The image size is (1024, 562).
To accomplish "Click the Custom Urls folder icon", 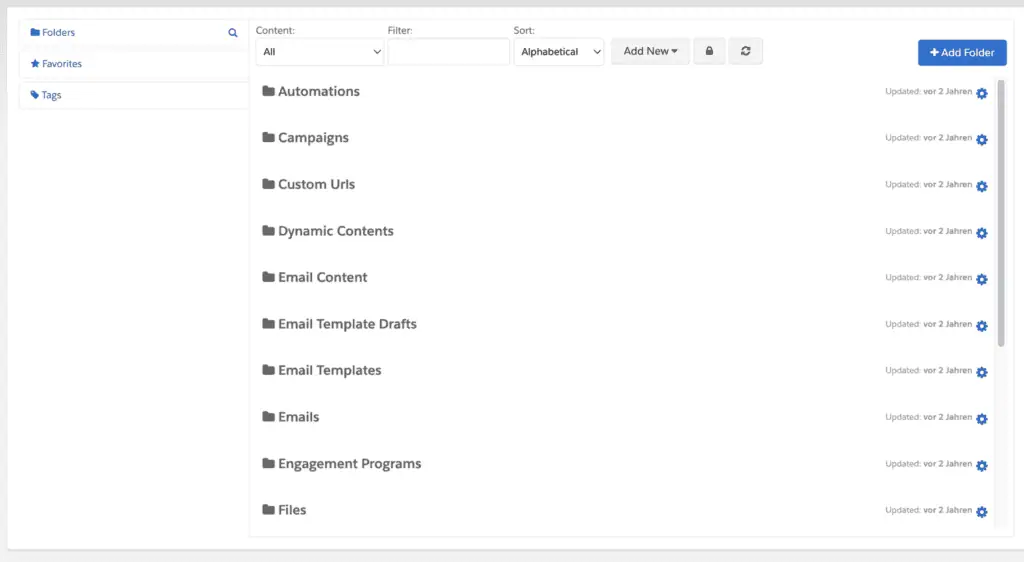I will tap(268, 184).
